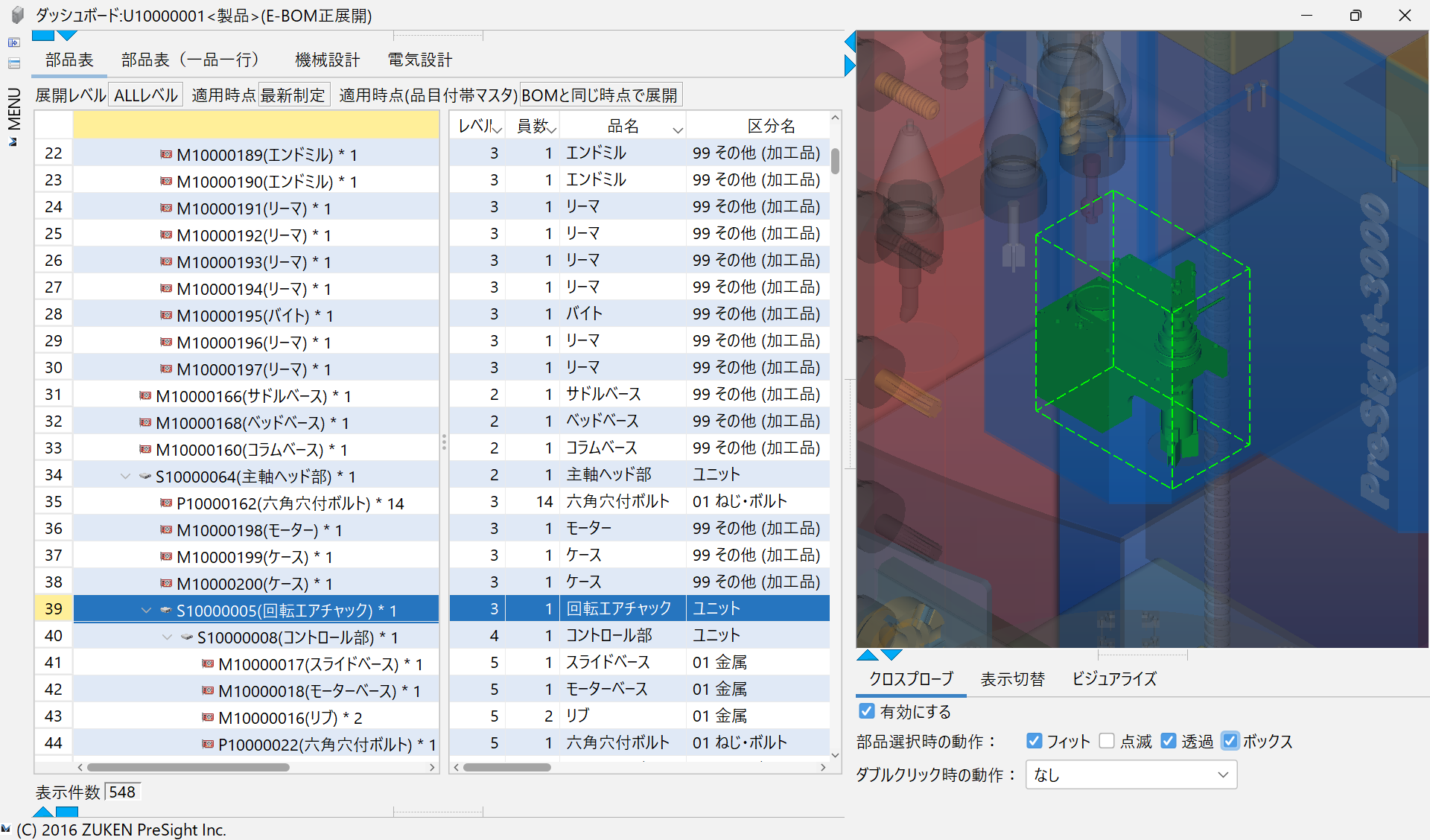Open the 員数 column filter dropdown
The height and width of the screenshot is (840, 1430).
click(552, 130)
